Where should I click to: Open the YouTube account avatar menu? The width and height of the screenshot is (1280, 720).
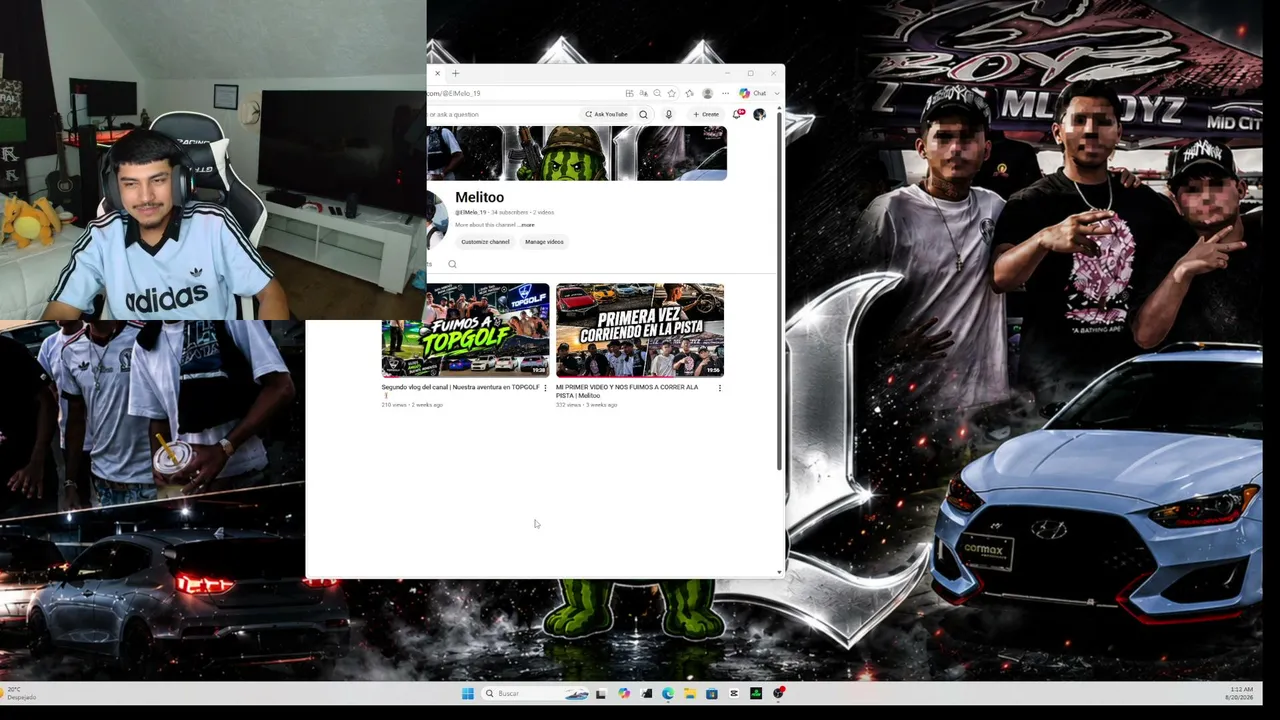759,114
